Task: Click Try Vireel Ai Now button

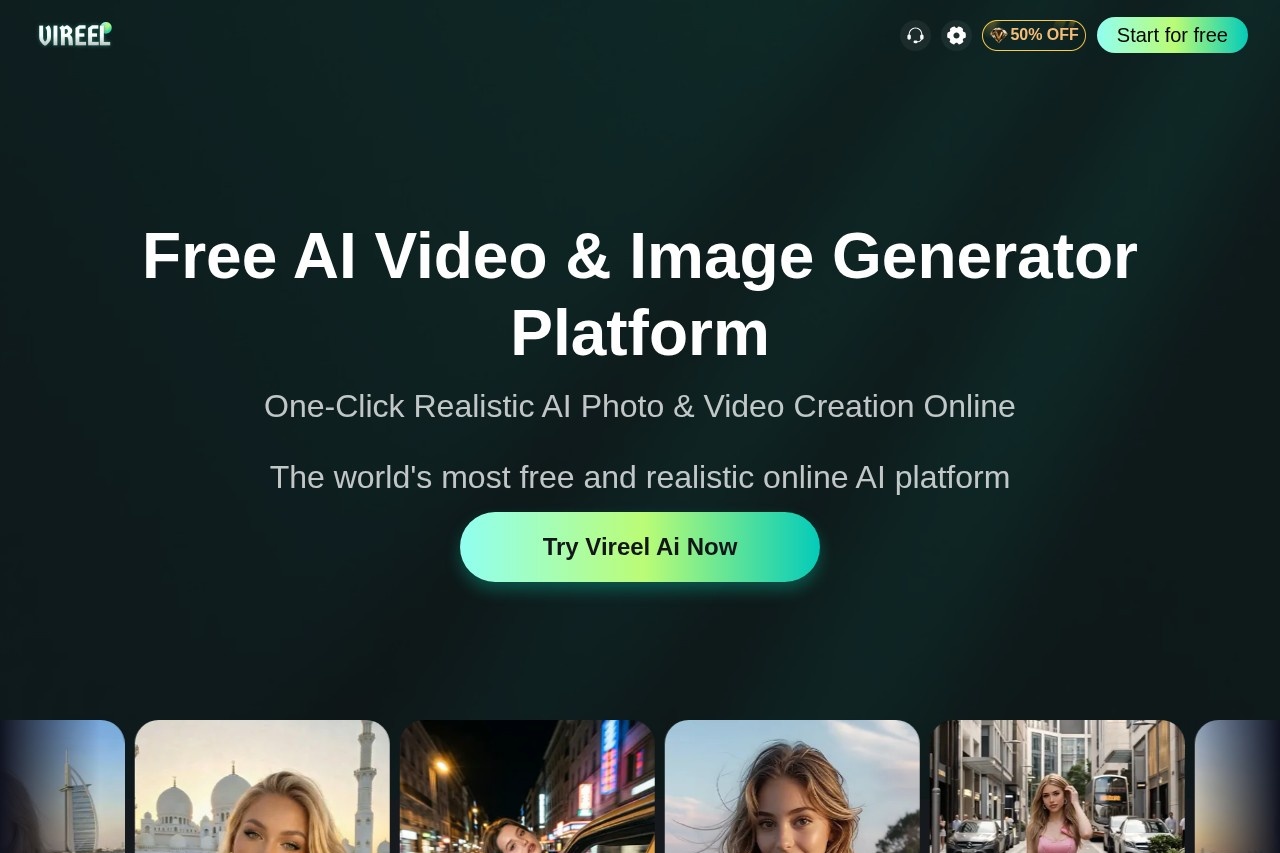Action: (x=640, y=547)
